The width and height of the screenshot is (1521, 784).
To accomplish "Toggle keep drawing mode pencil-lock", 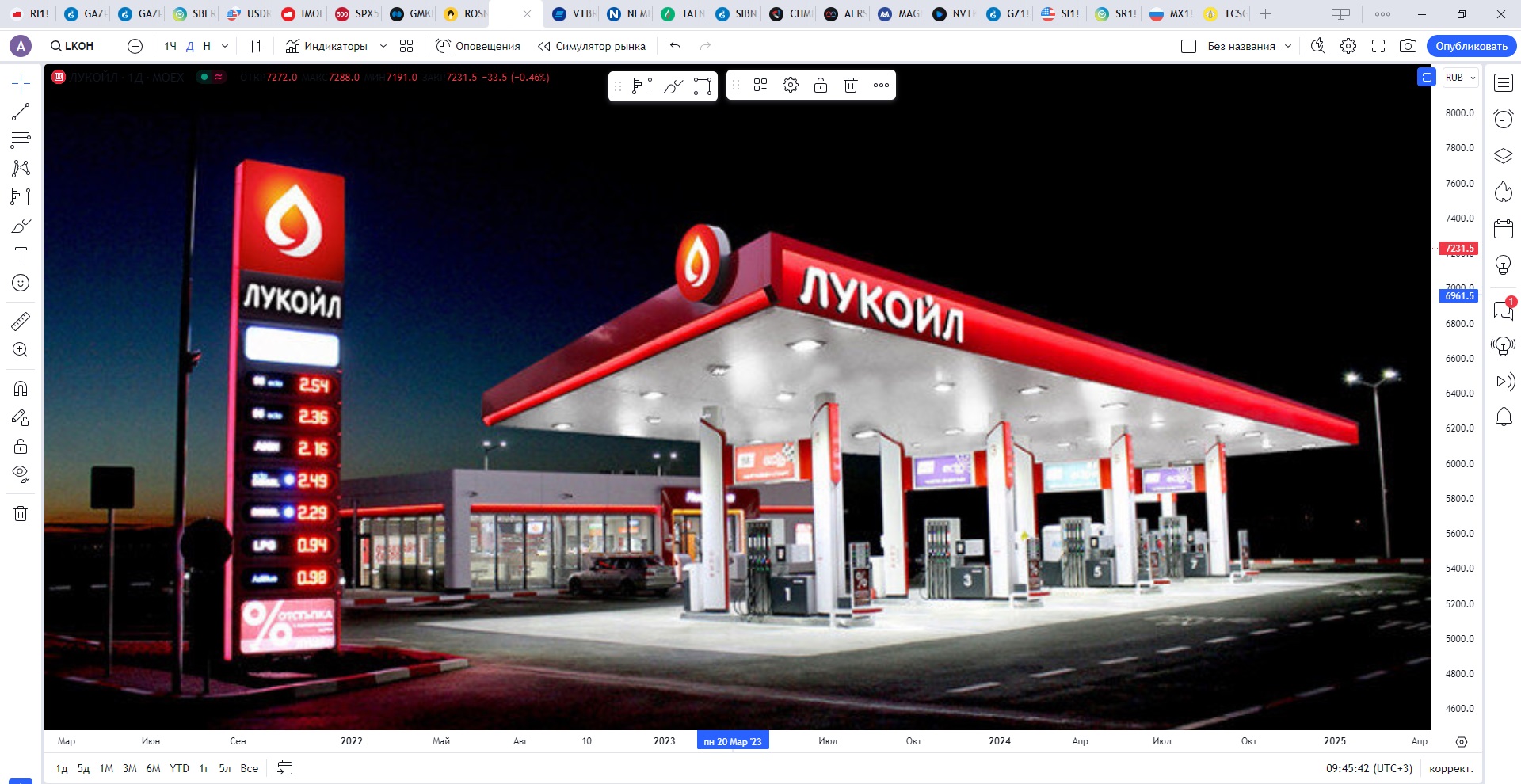I will click(x=21, y=417).
